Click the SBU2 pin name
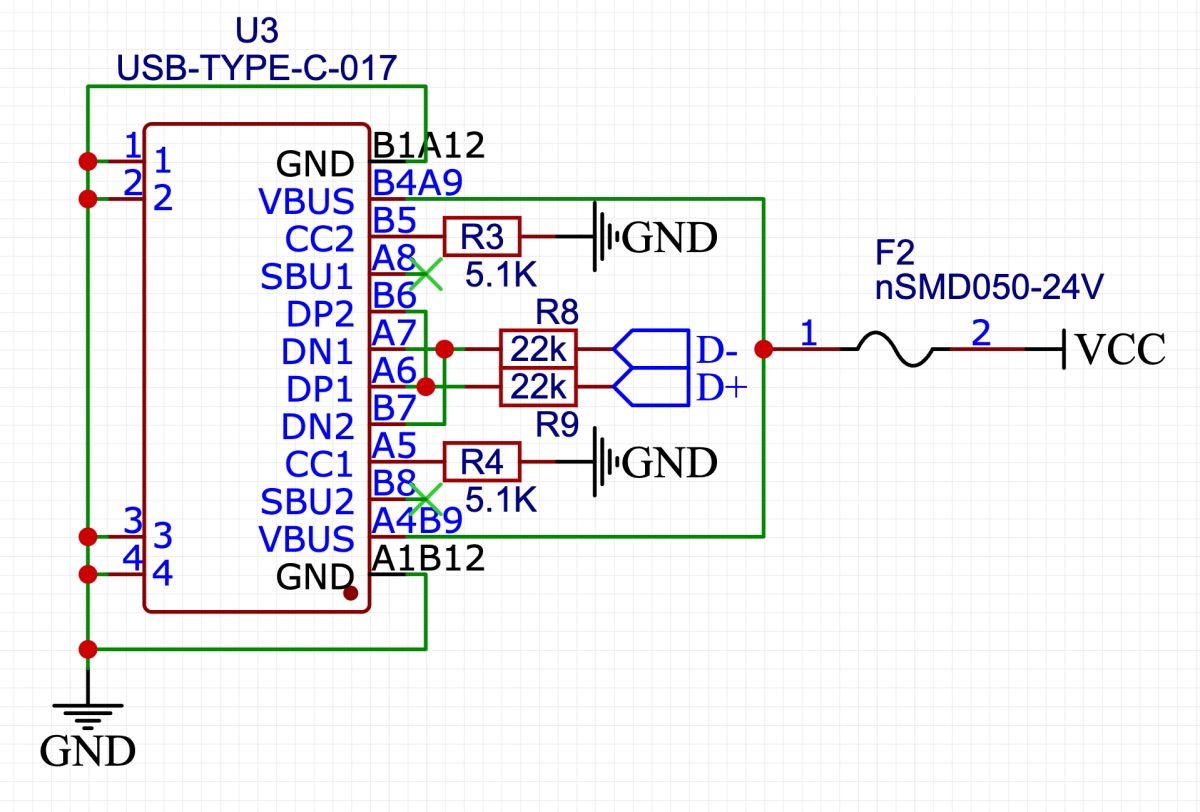 [x=308, y=502]
